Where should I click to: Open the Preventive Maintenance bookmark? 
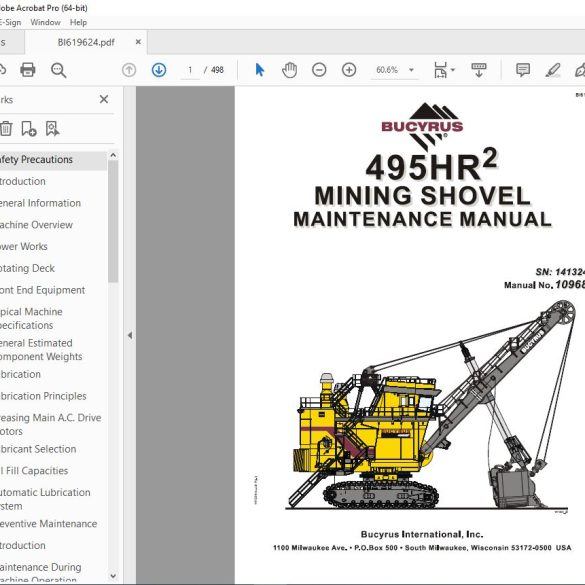tap(49, 523)
